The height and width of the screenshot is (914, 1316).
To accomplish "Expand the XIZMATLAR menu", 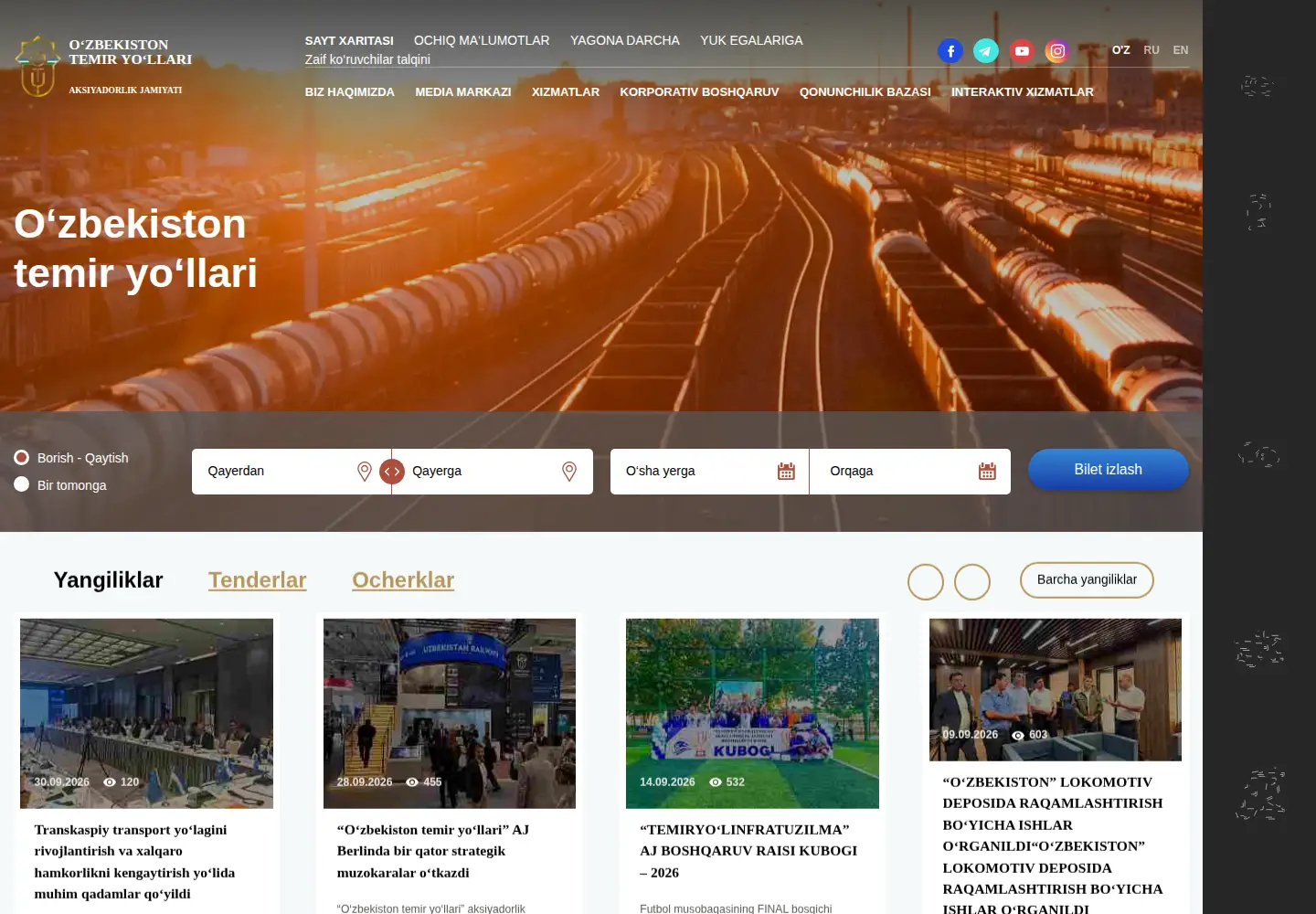I will [x=566, y=92].
